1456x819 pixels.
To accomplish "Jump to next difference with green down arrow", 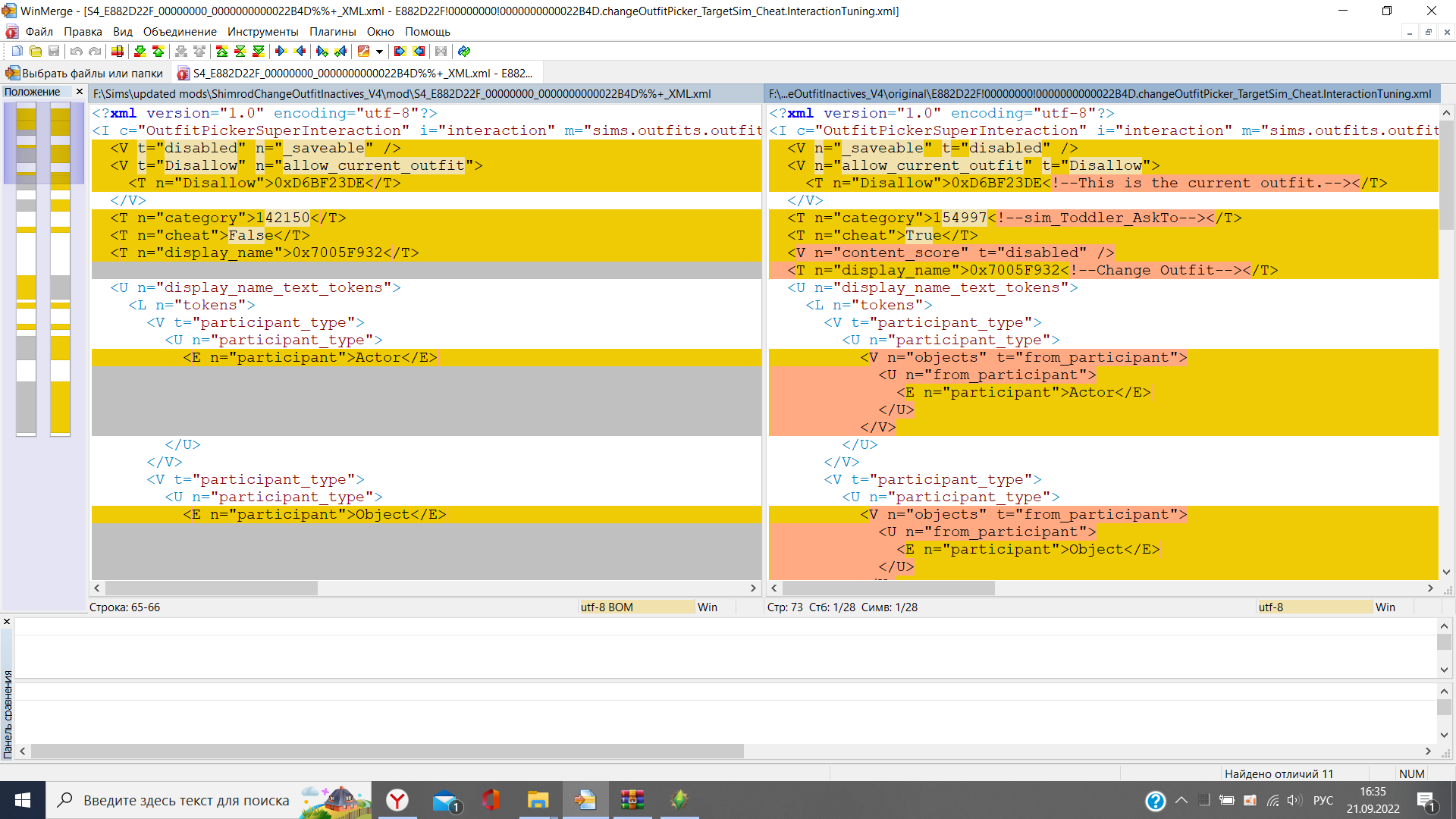I will (140, 52).
